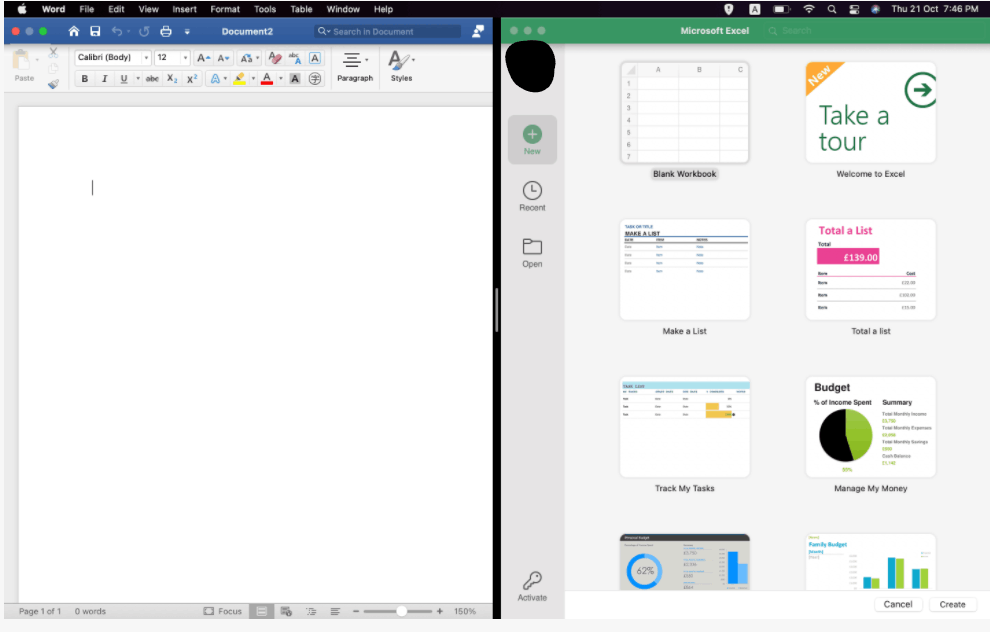The image size is (990, 632).
Task: Click zoom out minus button
Action: 355,611
